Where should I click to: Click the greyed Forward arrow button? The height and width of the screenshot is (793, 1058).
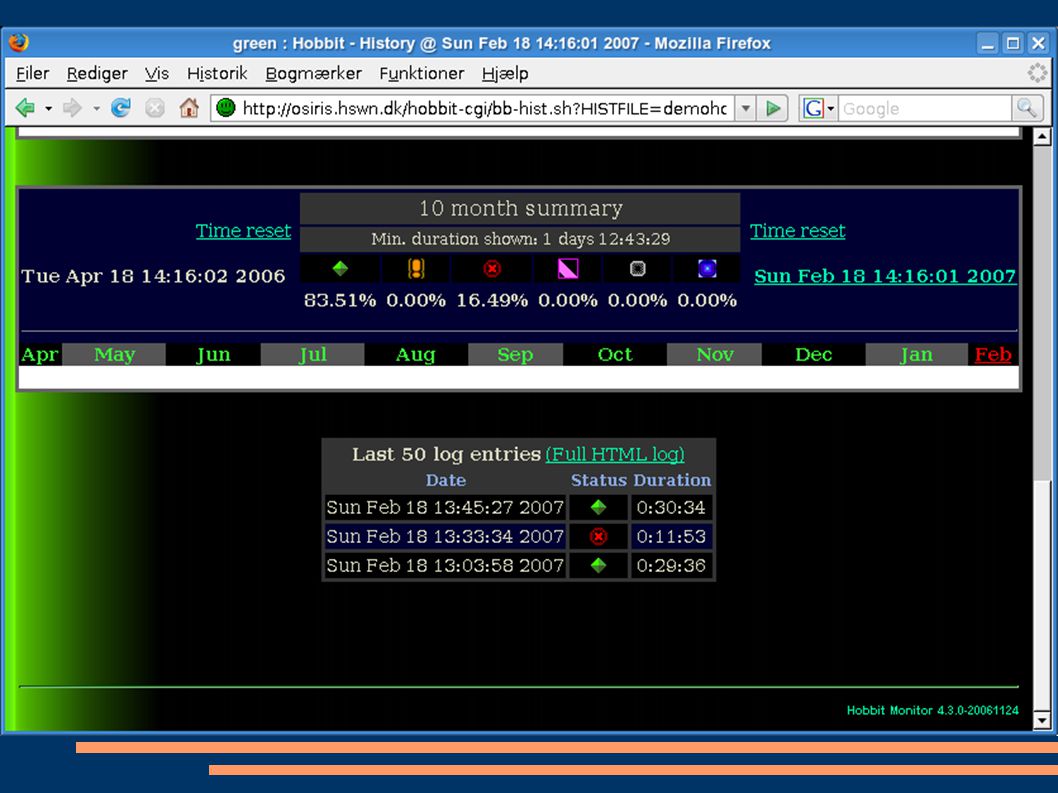coord(72,108)
